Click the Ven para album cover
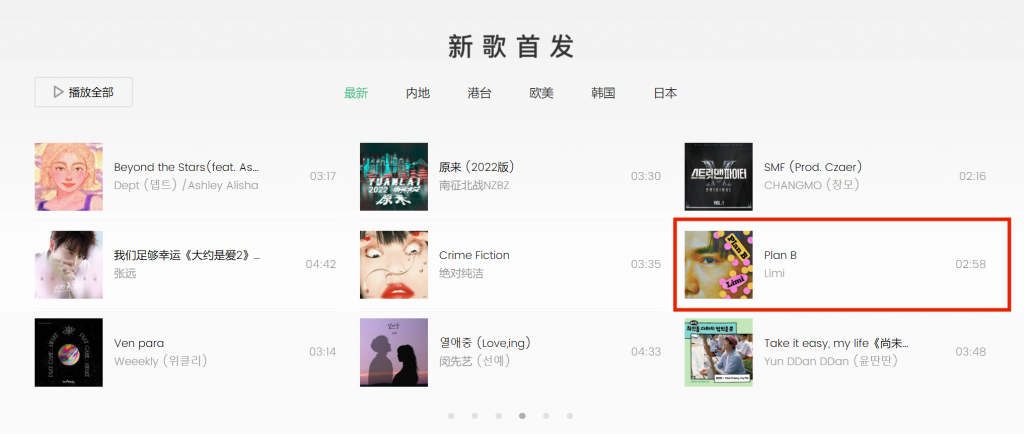The width and height of the screenshot is (1024, 434). (69, 352)
